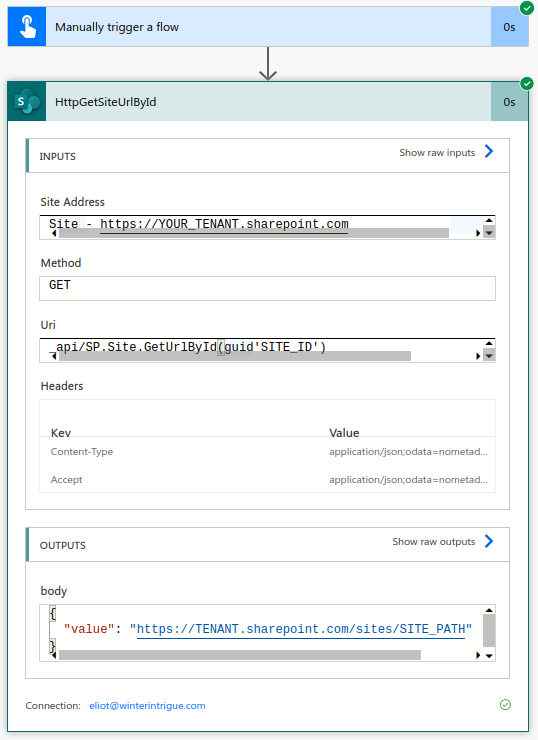538x740 pixels.
Task: Click scroll-left arrow in Site Address field
Action: coord(54,233)
